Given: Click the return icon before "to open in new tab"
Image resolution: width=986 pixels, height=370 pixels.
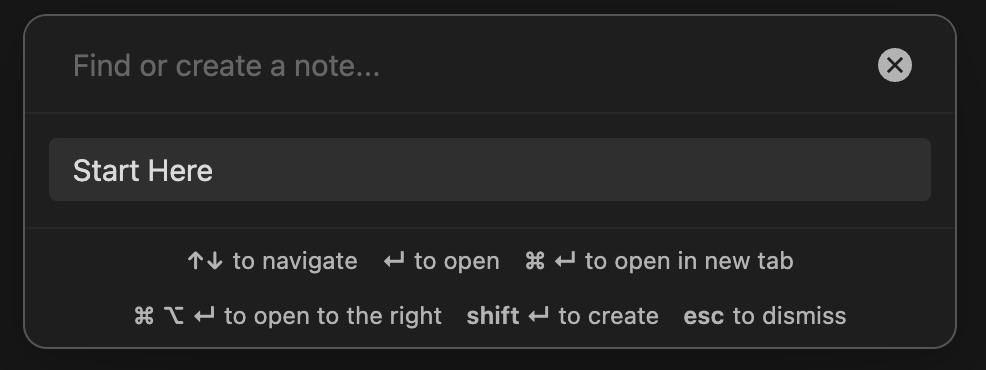Looking at the screenshot, I should (x=565, y=261).
